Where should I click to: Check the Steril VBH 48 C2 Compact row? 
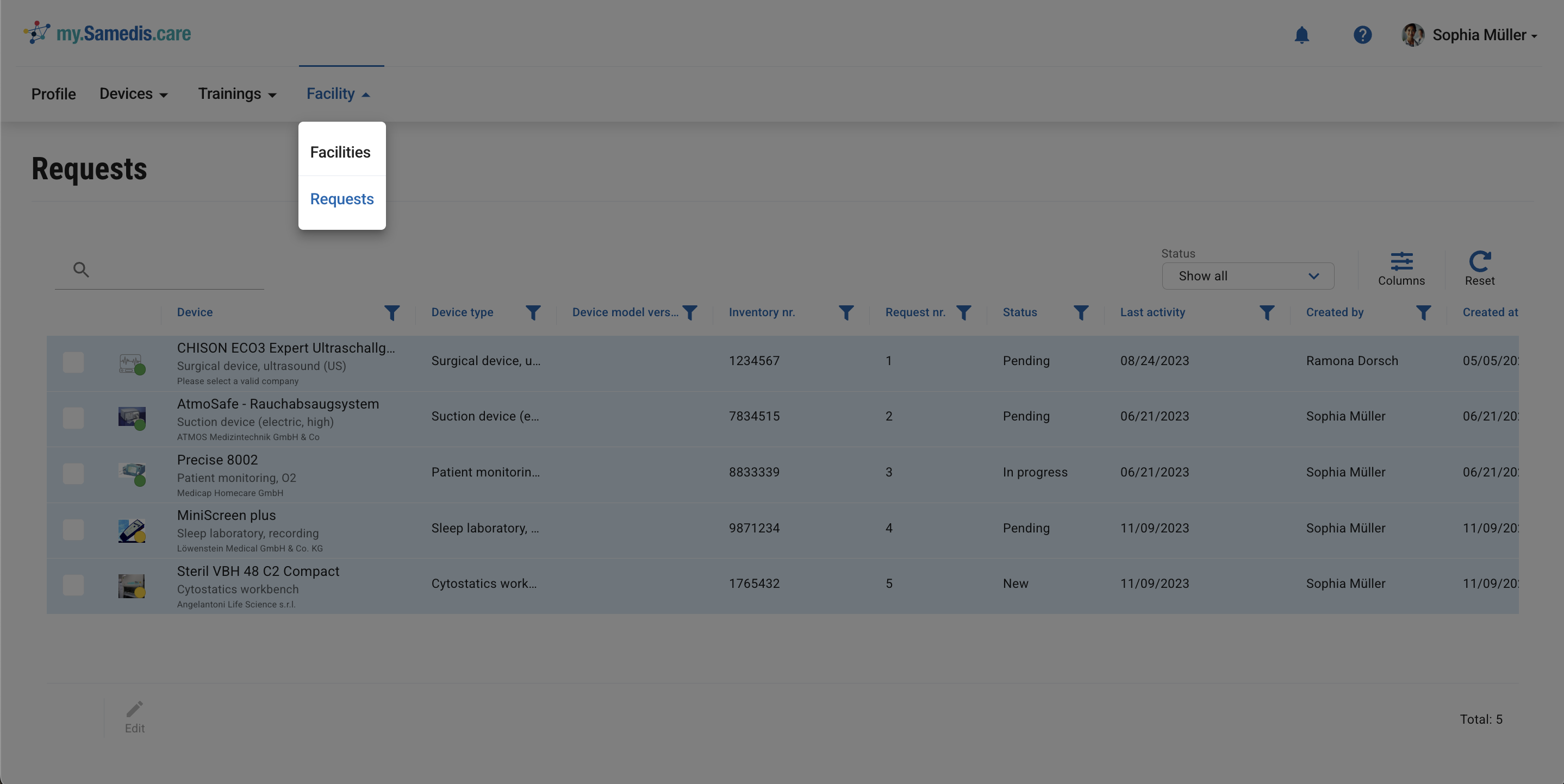(x=73, y=585)
